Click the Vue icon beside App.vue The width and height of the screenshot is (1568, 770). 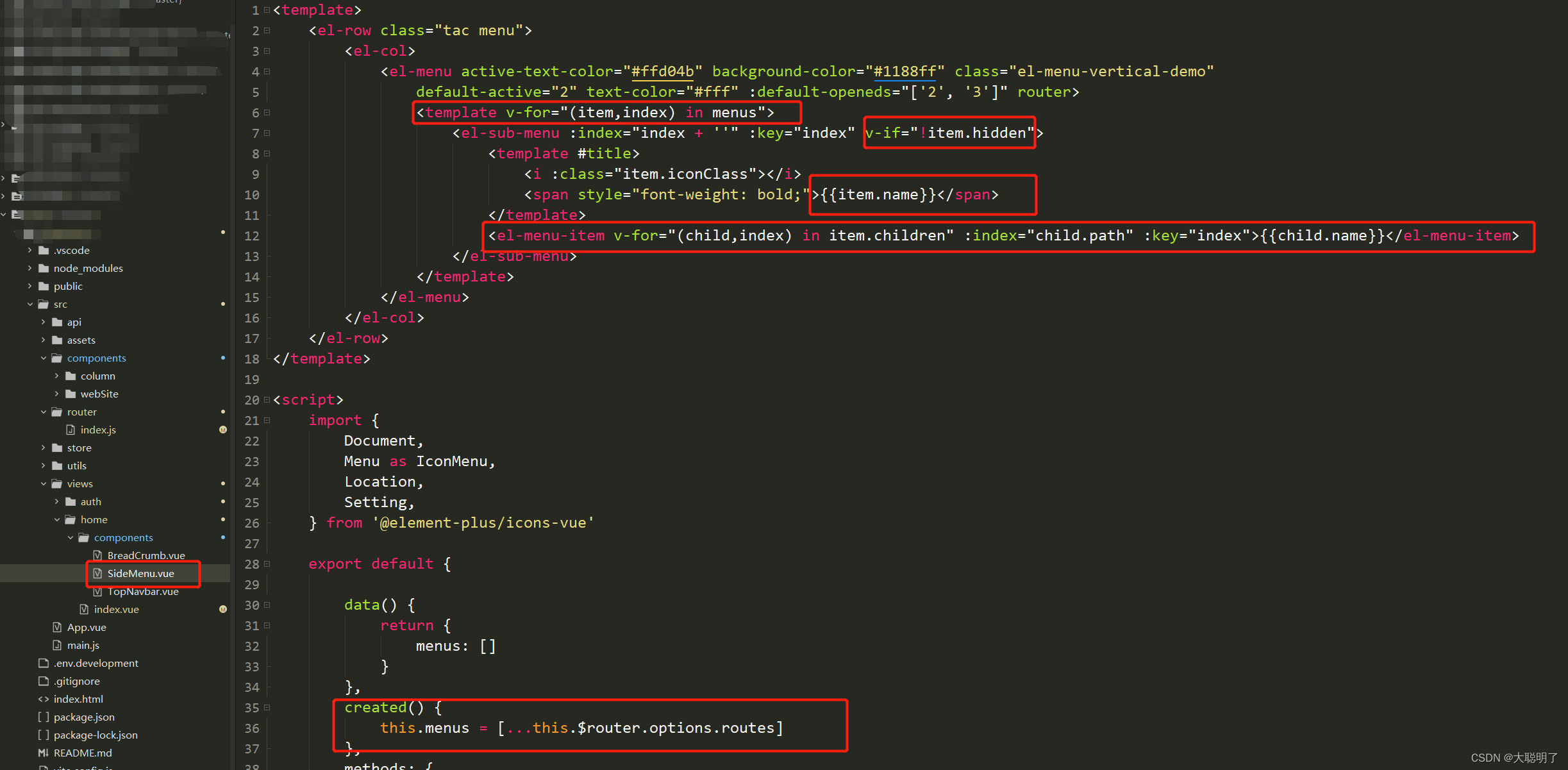(57, 627)
